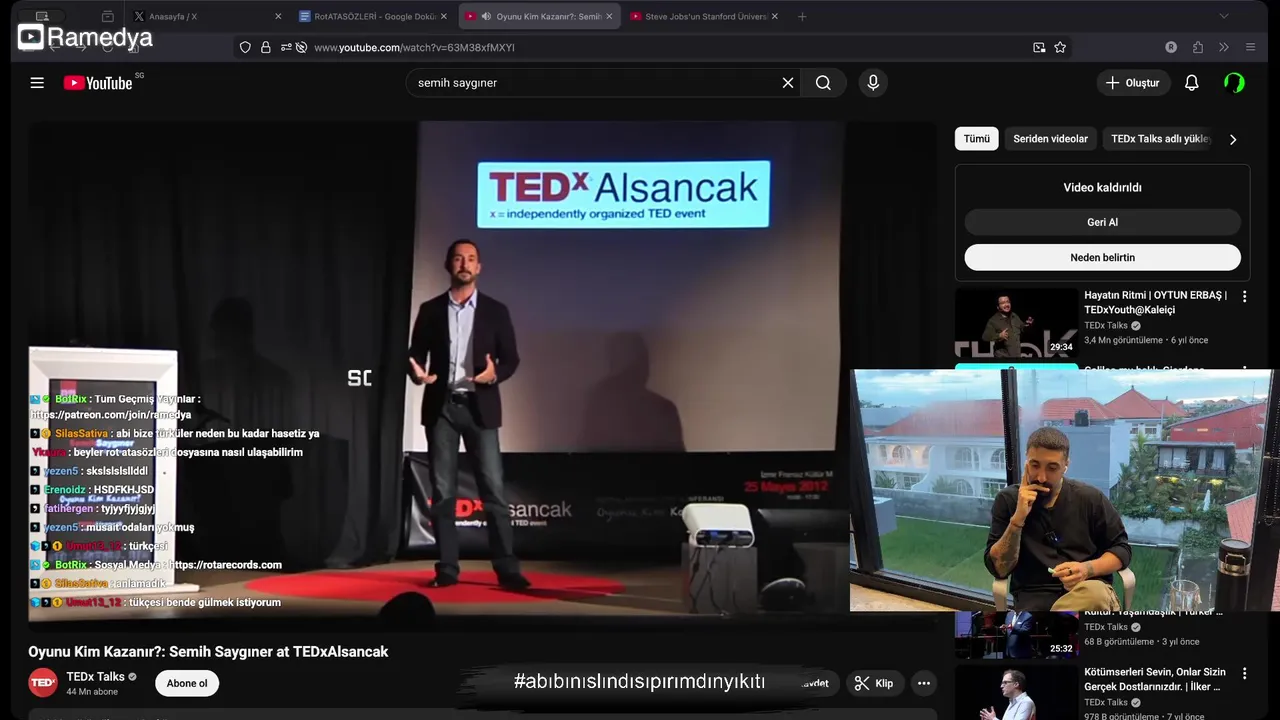Viewport: 1280px width, 720px height.
Task: Open the account avatar menu
Action: point(1234,83)
